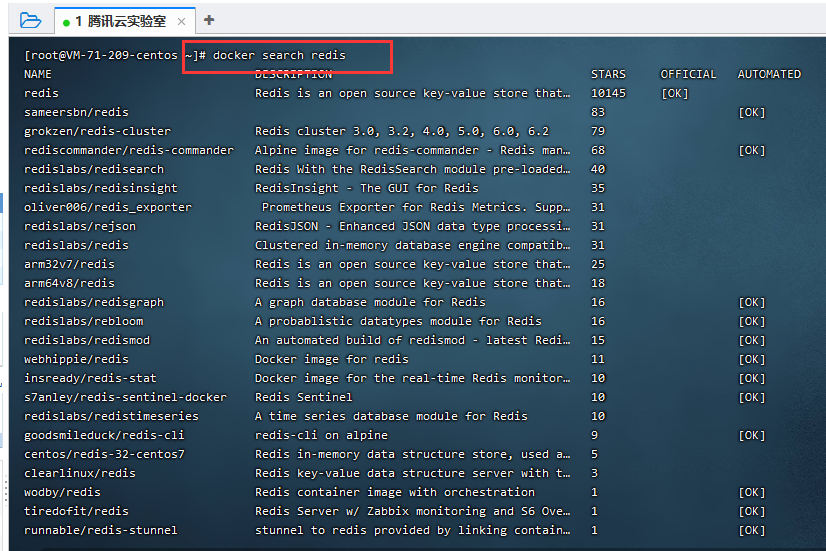This screenshot has width=826, height=551.
Task: Click the [OK] automated mark for sameersbn/redis
Action: point(752,112)
